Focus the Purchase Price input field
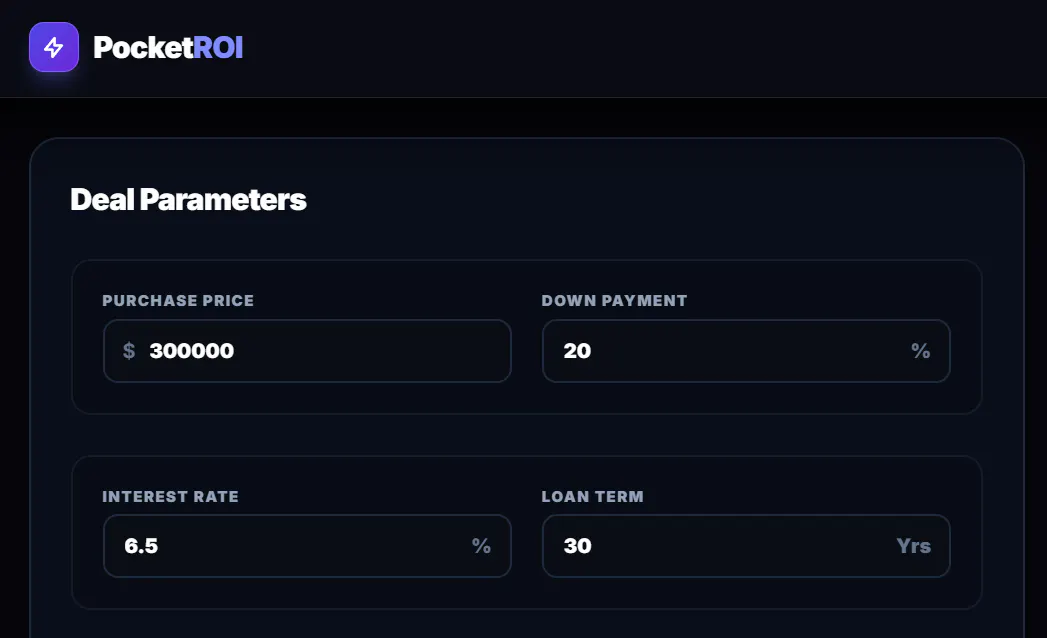1047x638 pixels. [x=307, y=351]
